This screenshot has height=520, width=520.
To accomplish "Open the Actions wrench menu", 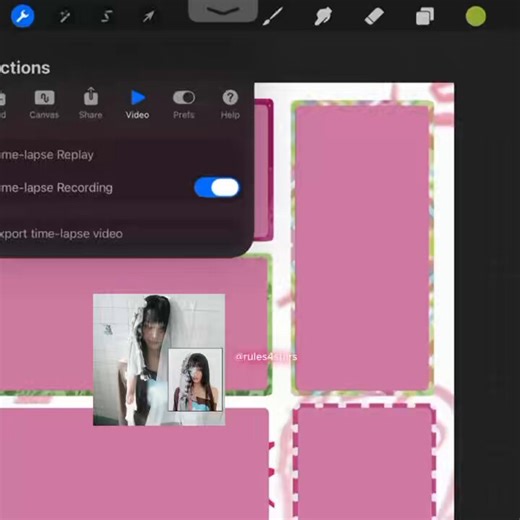I will click(22, 16).
